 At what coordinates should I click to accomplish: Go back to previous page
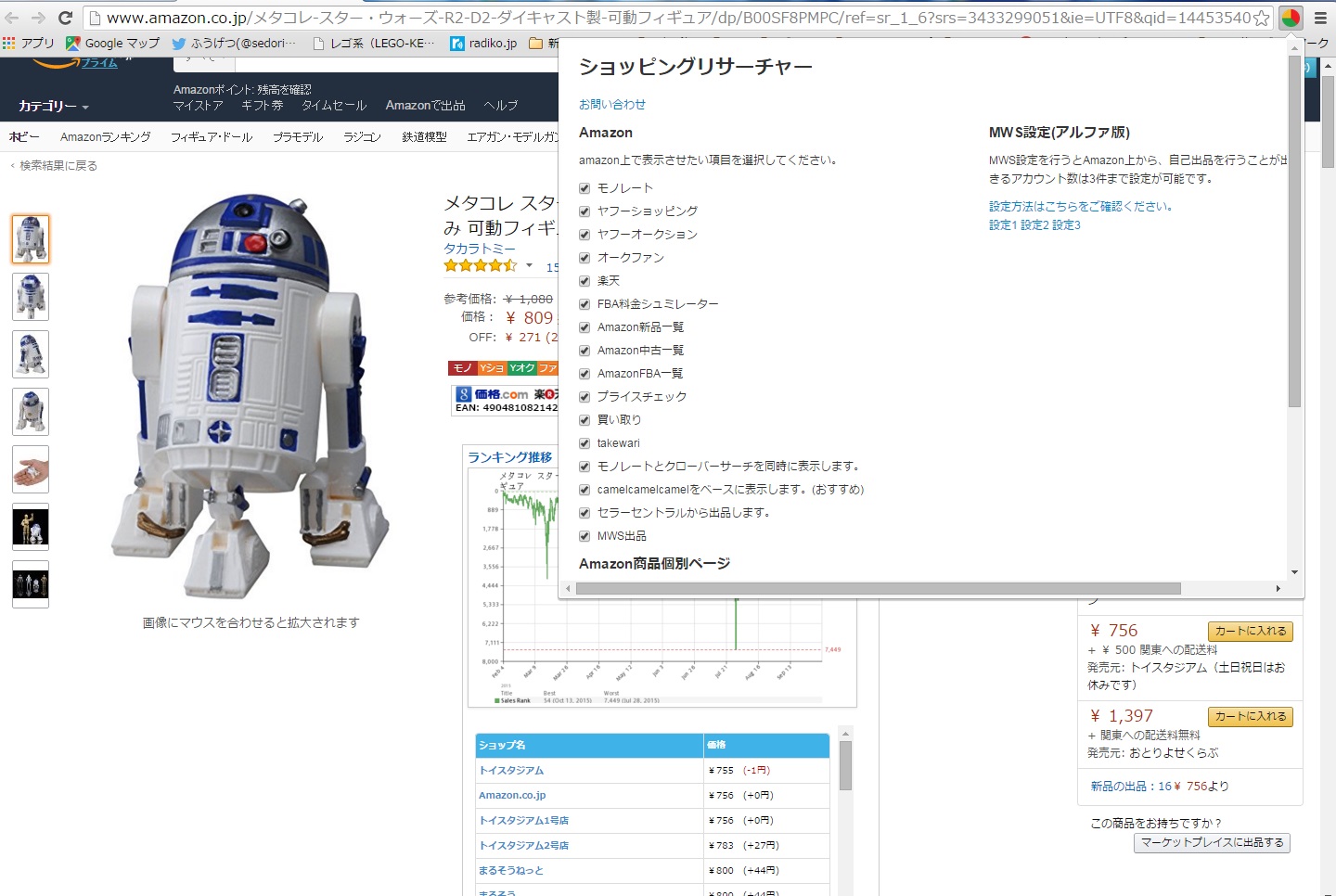(x=12, y=18)
